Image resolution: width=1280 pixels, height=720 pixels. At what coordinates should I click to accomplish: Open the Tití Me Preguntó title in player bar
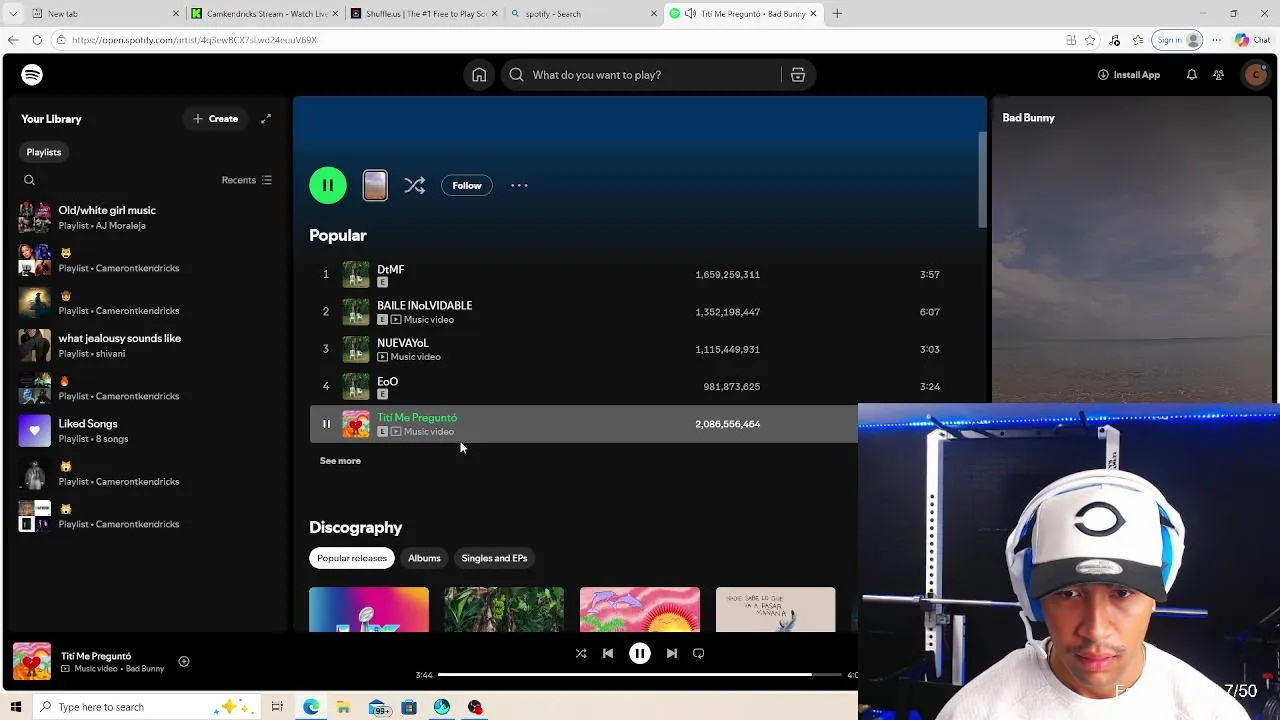tap(96, 656)
